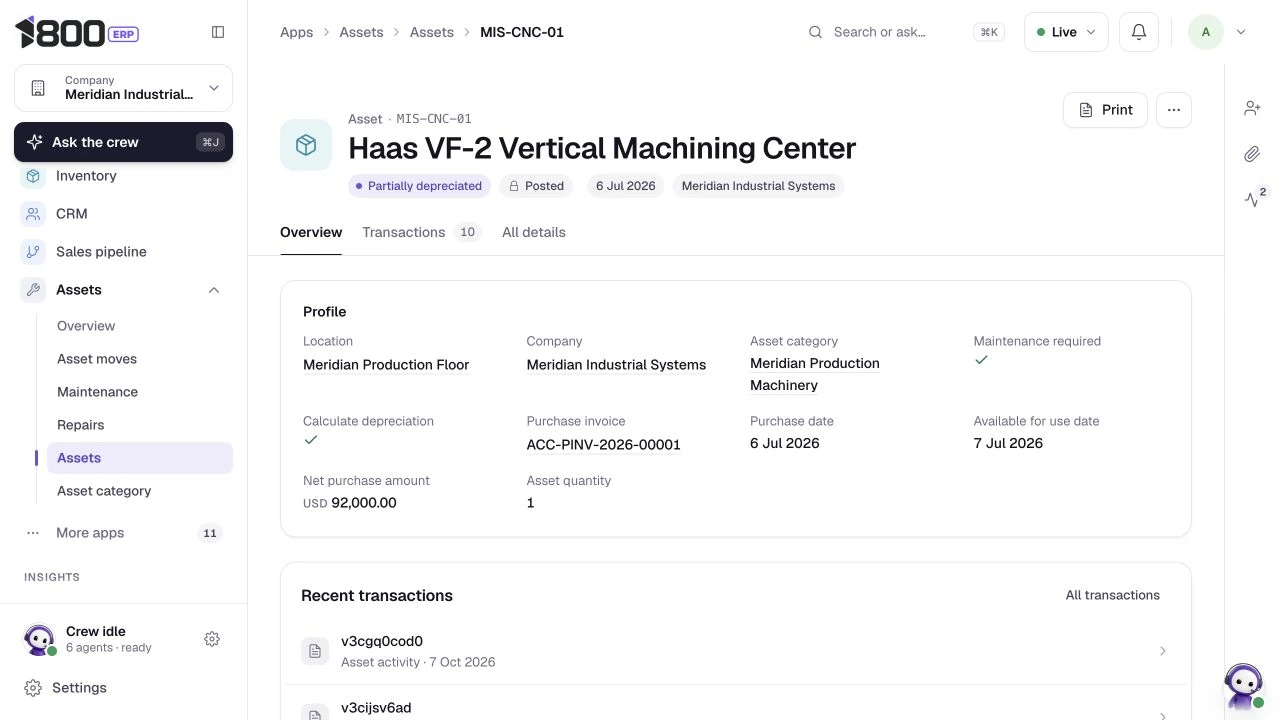
Task: Click the 6 Jul 2026 date chip
Action: (x=626, y=186)
